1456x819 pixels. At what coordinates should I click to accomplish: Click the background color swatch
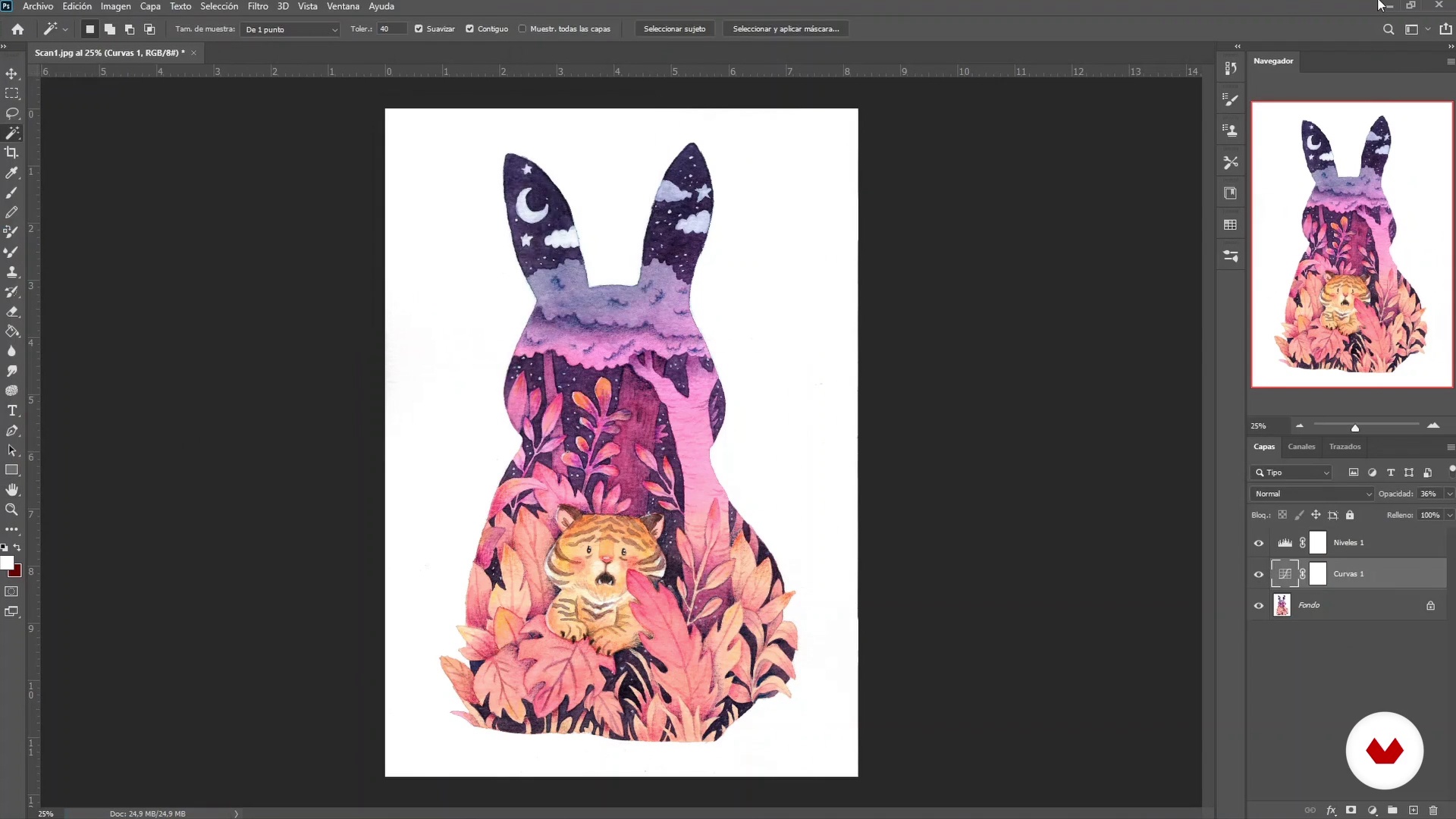coord(16,572)
